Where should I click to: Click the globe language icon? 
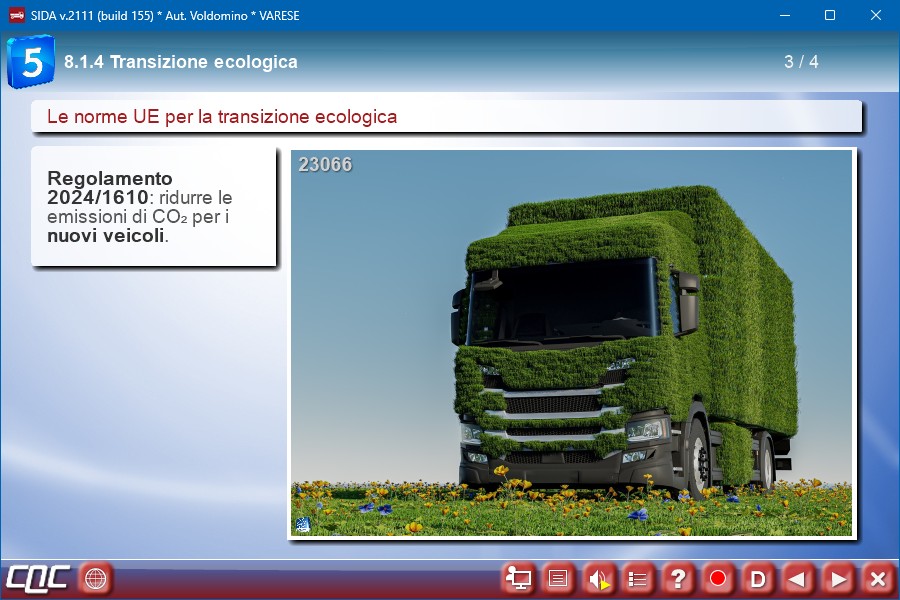pos(95,578)
